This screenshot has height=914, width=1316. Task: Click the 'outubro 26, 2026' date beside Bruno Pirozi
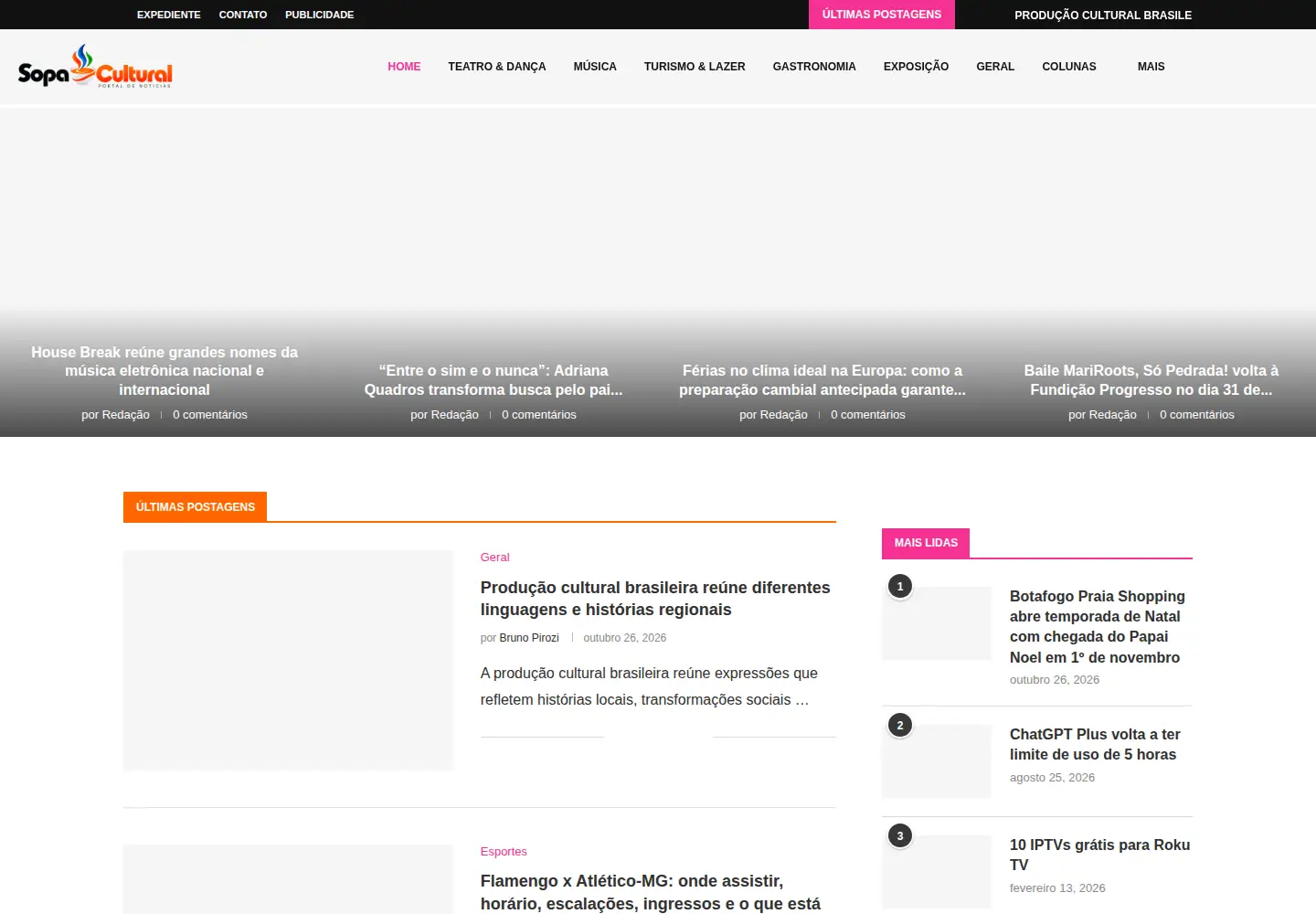tap(625, 638)
